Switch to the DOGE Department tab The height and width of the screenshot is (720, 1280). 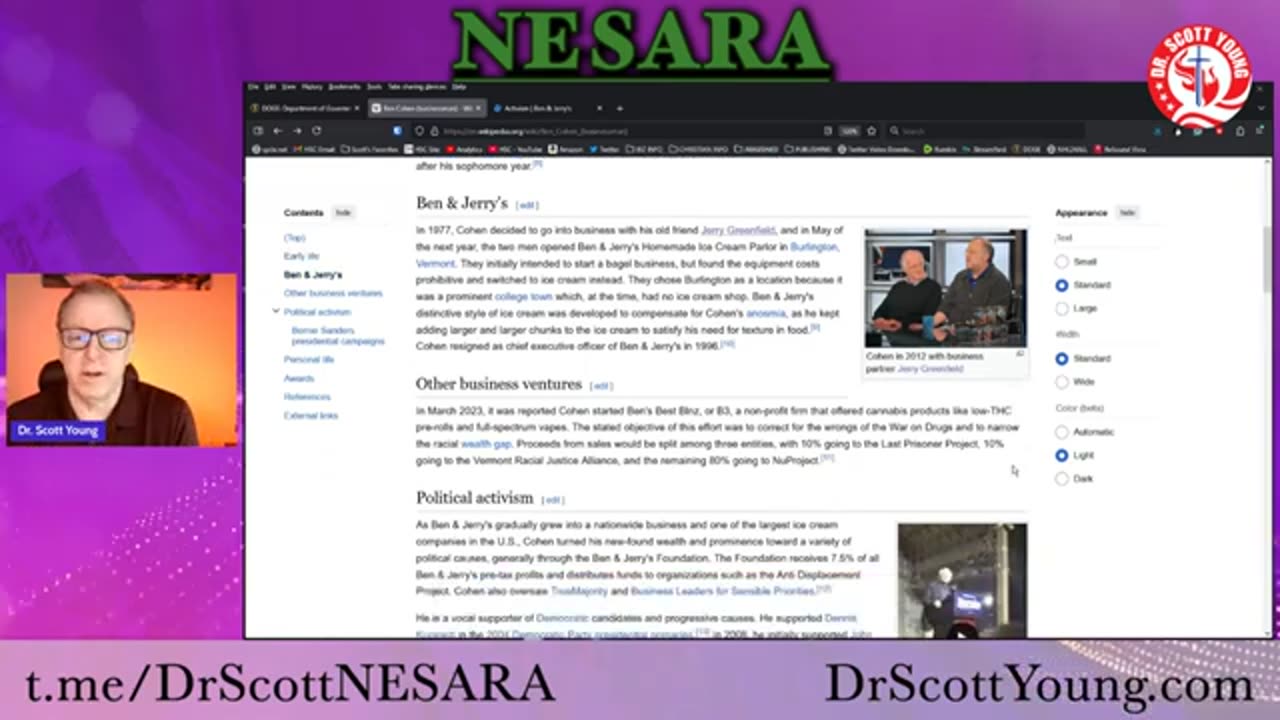click(304, 108)
